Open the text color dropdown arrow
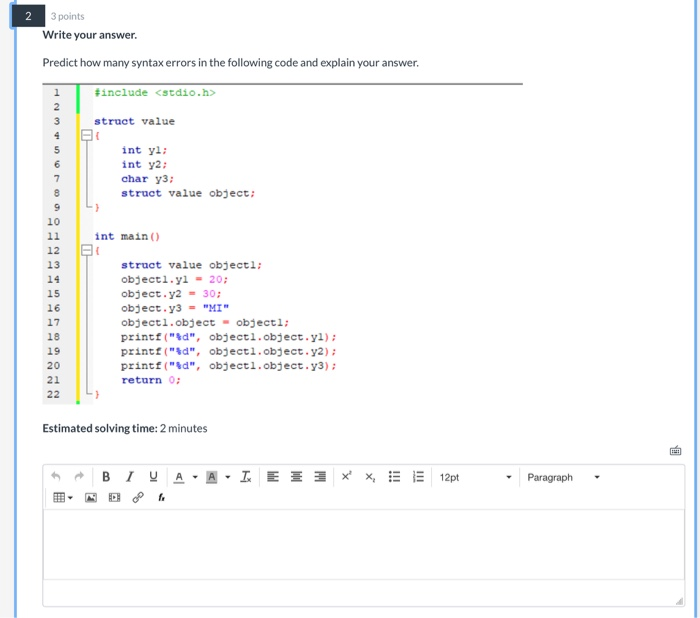Screen dimensions: 700x618 coord(195,477)
